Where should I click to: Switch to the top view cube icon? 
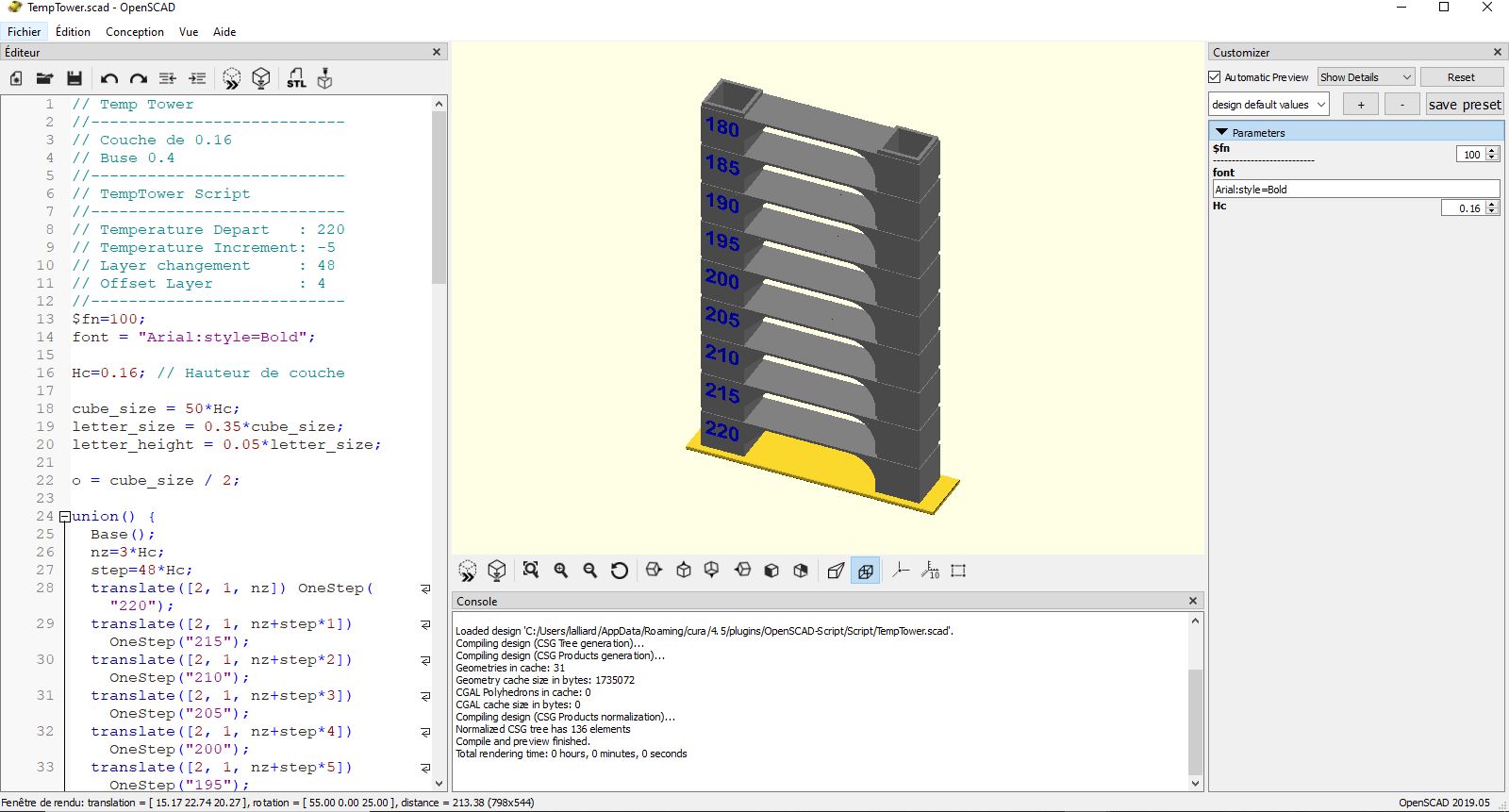[x=684, y=571]
